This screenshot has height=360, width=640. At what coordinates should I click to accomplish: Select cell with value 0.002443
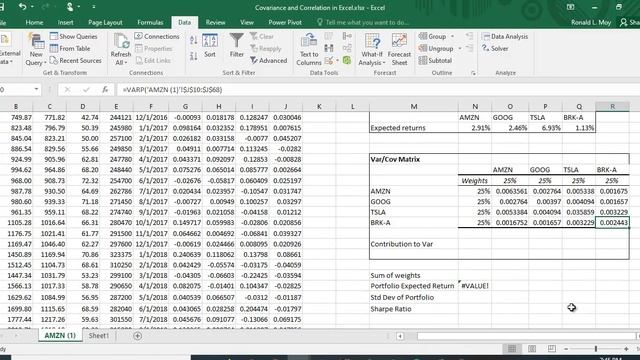pyautogui.click(x=612, y=222)
